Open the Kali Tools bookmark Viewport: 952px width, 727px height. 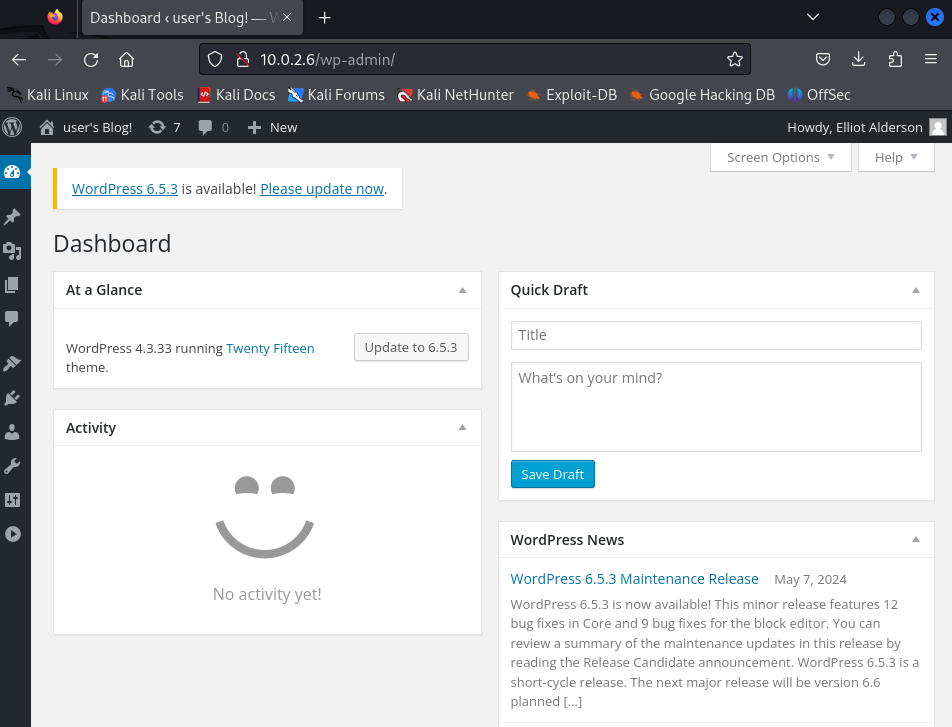142,95
